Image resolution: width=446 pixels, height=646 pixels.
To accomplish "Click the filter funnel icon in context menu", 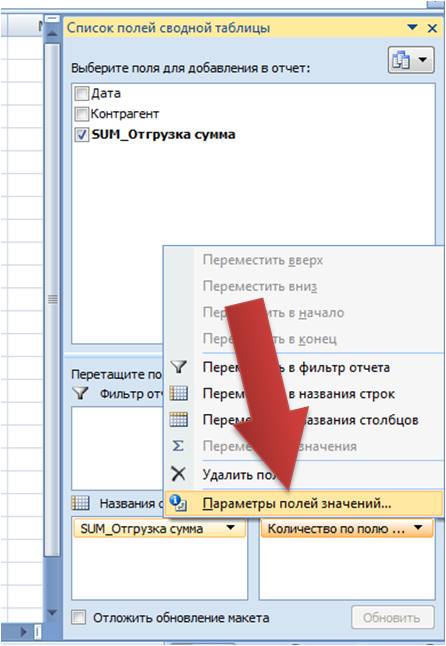I will [x=179, y=367].
